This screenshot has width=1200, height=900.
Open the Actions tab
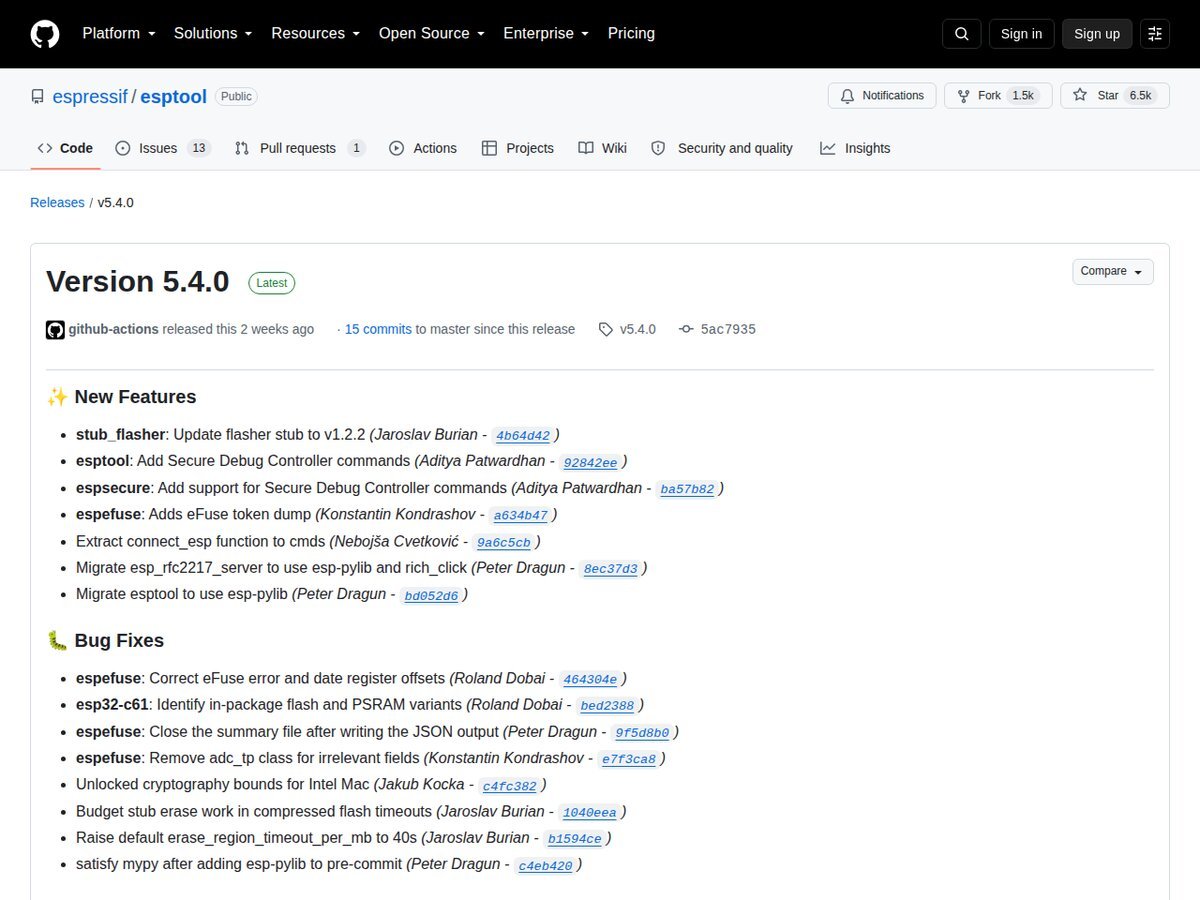click(423, 148)
